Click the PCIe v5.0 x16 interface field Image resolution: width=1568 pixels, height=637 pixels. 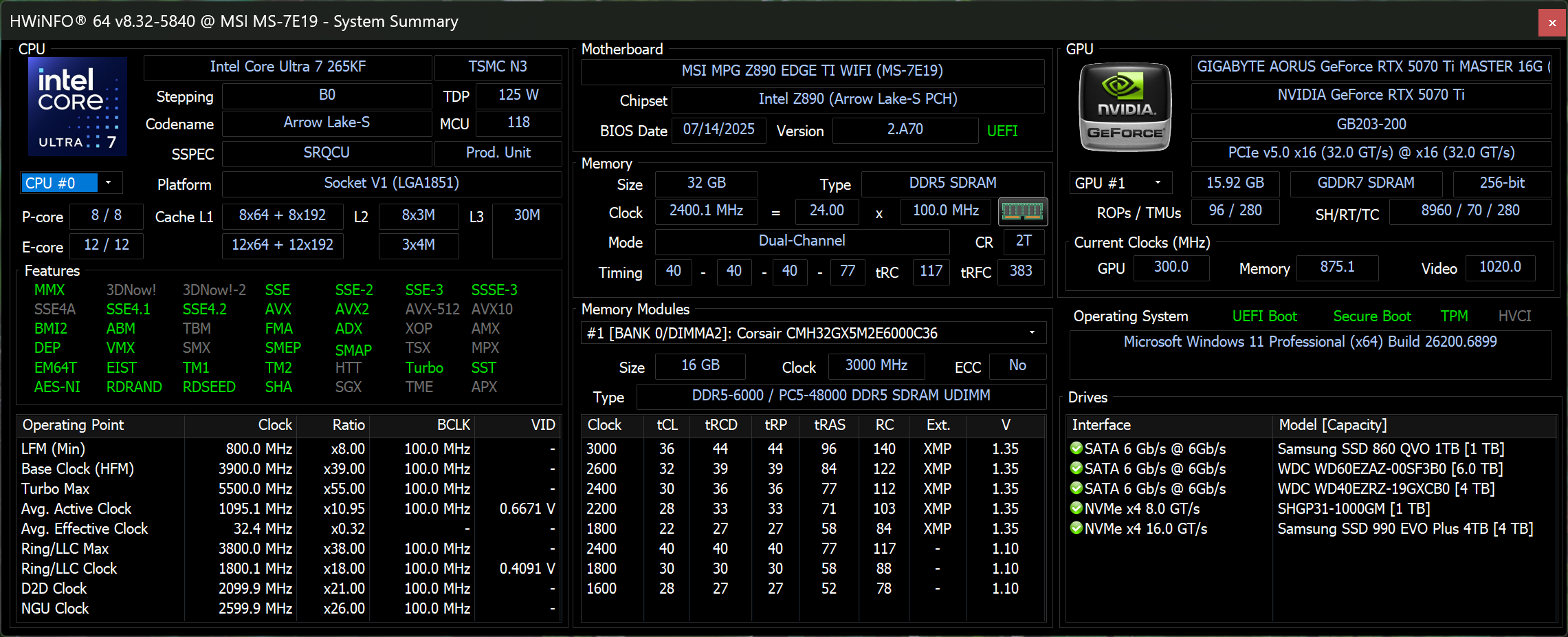click(1371, 153)
